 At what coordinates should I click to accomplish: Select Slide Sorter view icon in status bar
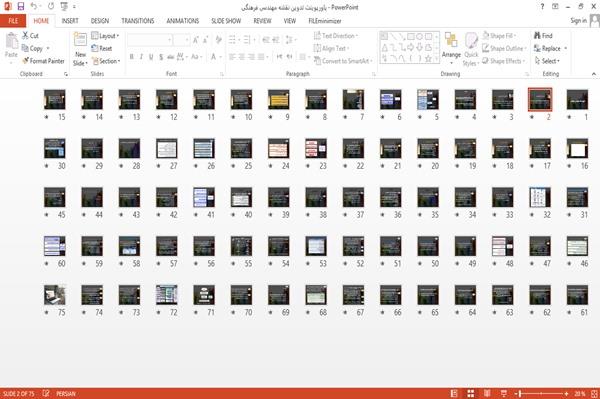pyautogui.click(x=471, y=393)
